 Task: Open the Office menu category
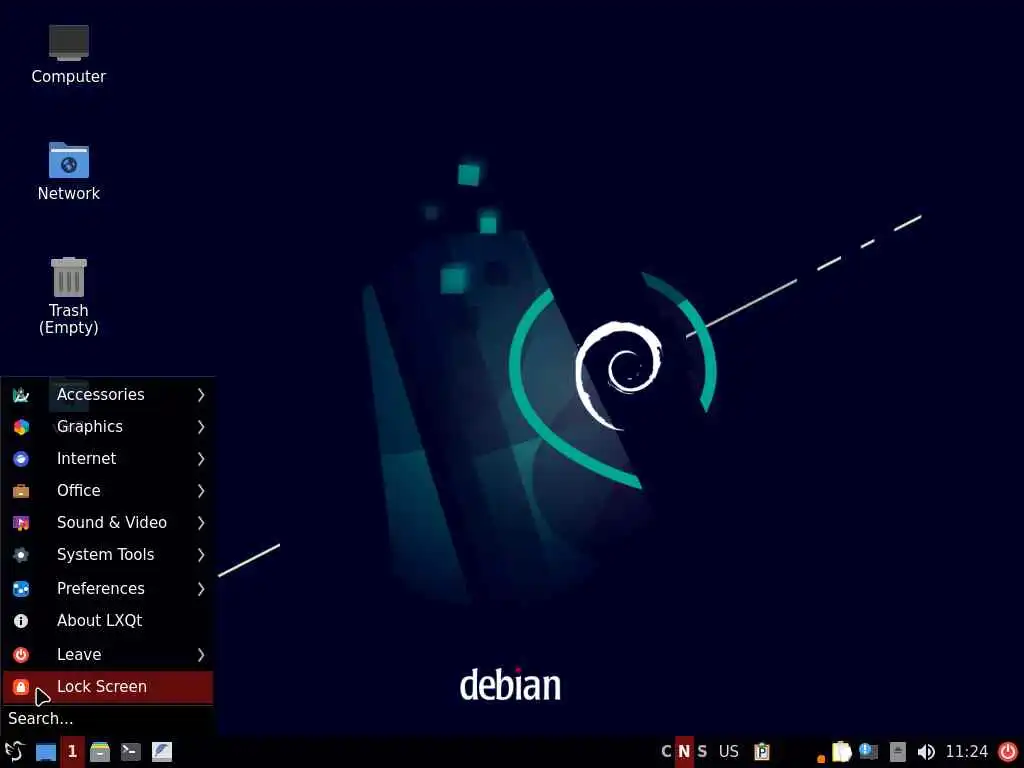point(108,490)
